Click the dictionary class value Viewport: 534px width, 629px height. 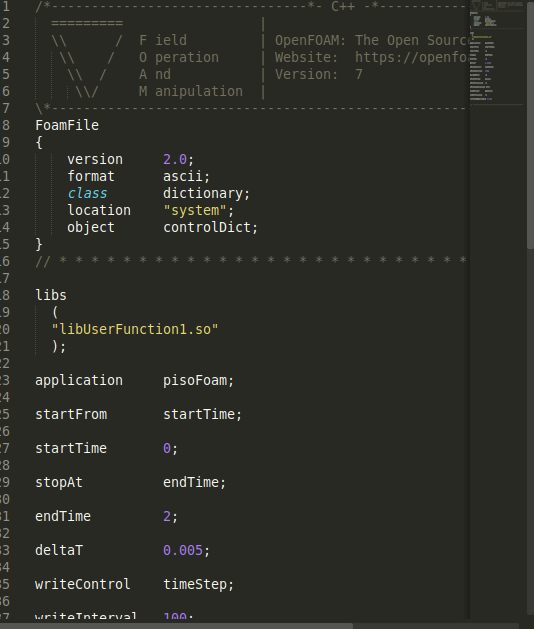pos(203,193)
